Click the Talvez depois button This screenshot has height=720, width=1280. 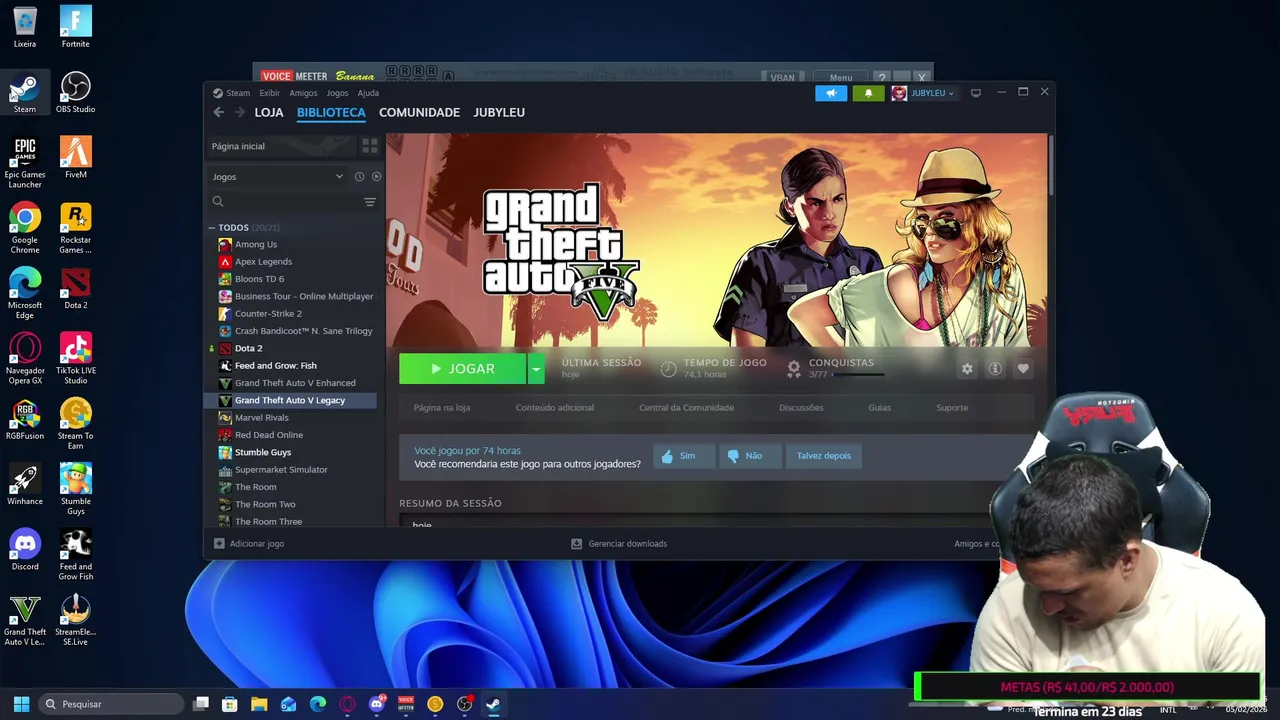click(x=824, y=456)
